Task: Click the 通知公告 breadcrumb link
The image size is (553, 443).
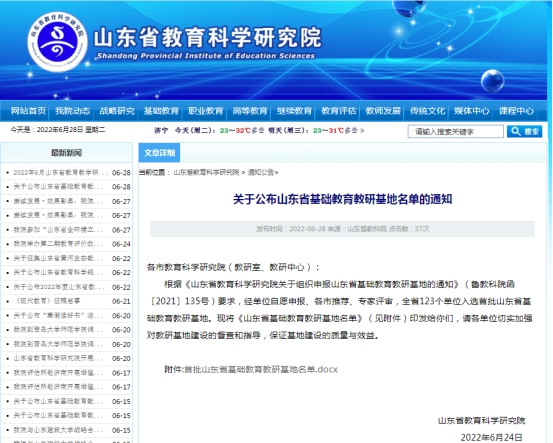Action: click(x=261, y=172)
